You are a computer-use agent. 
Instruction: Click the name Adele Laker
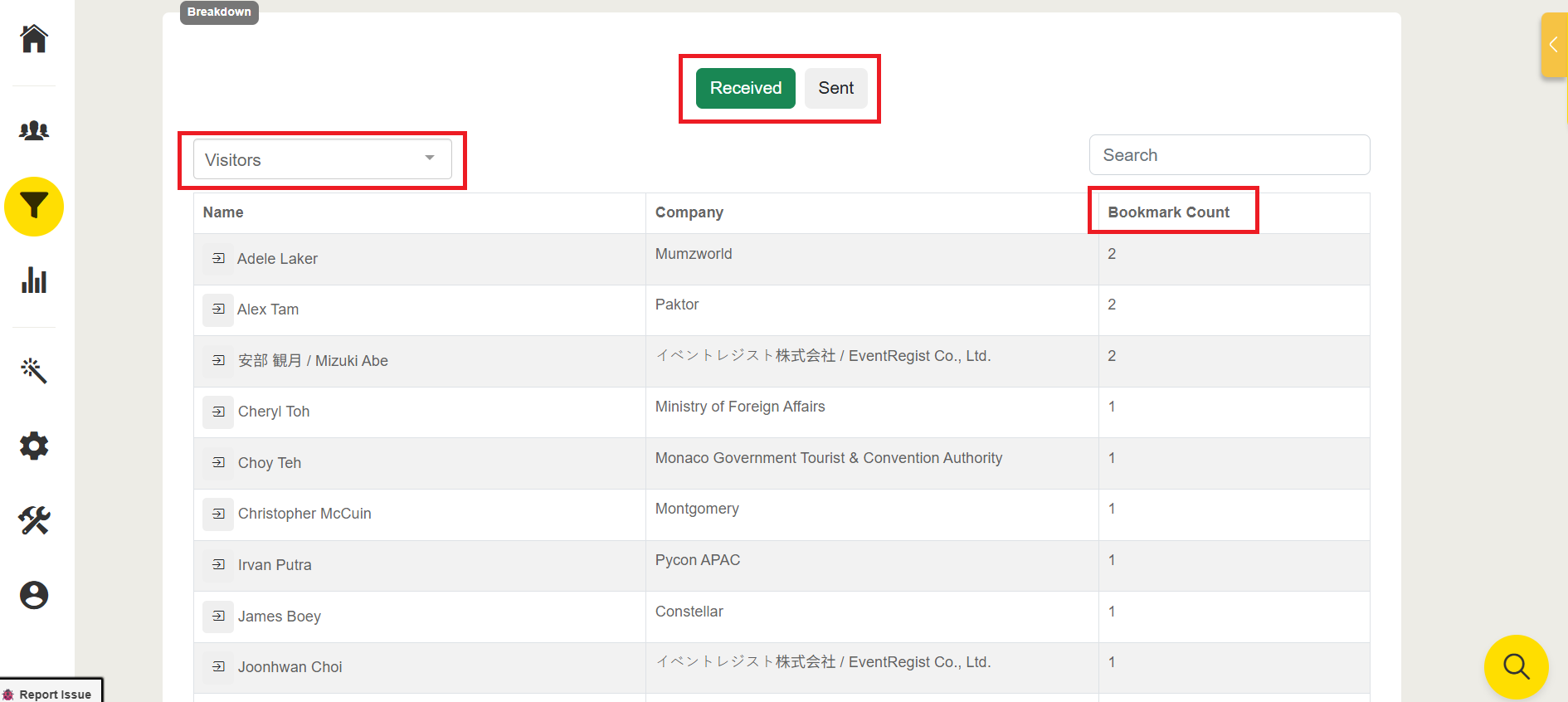pos(277,259)
